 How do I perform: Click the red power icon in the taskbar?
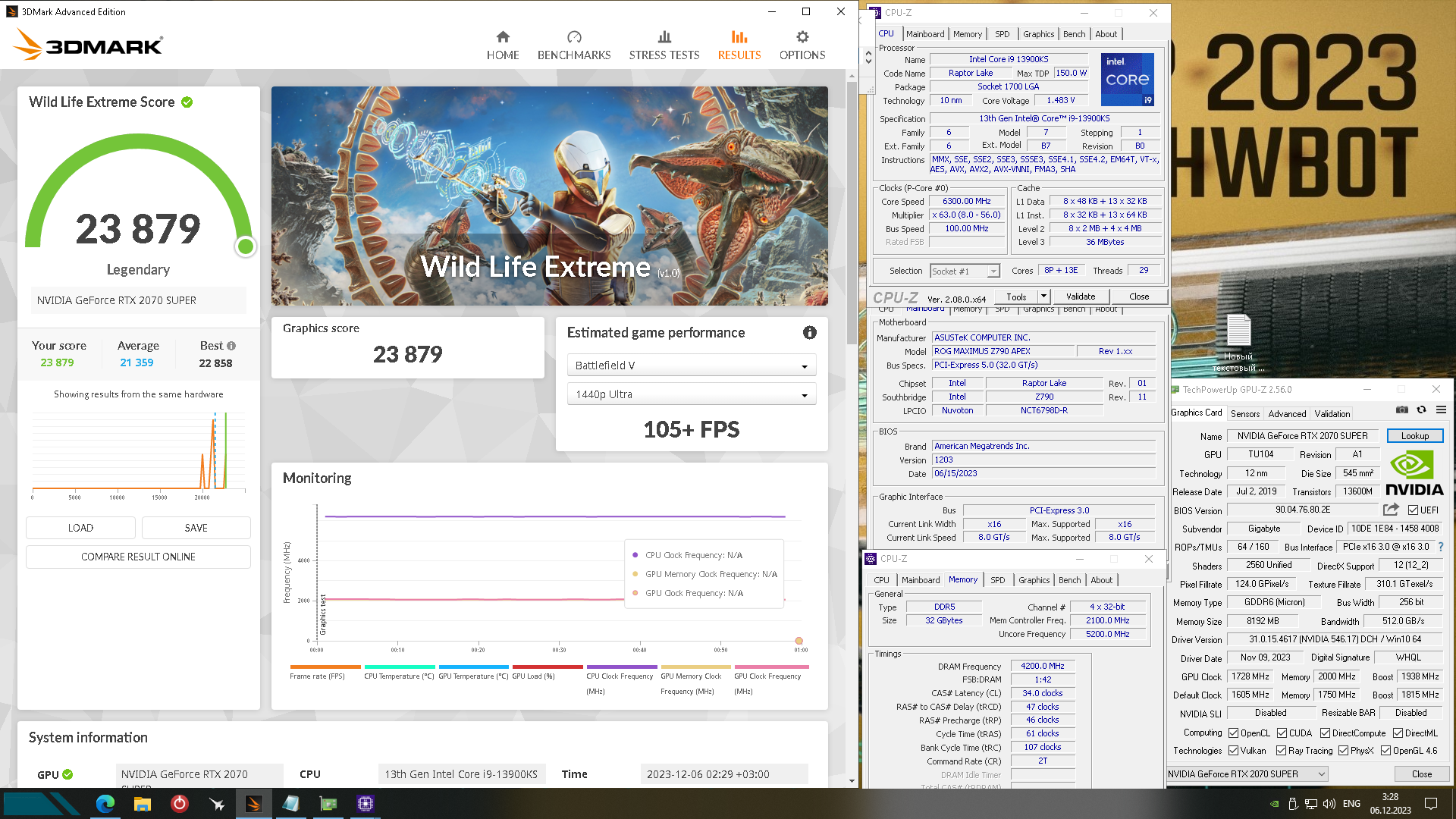pos(180,804)
